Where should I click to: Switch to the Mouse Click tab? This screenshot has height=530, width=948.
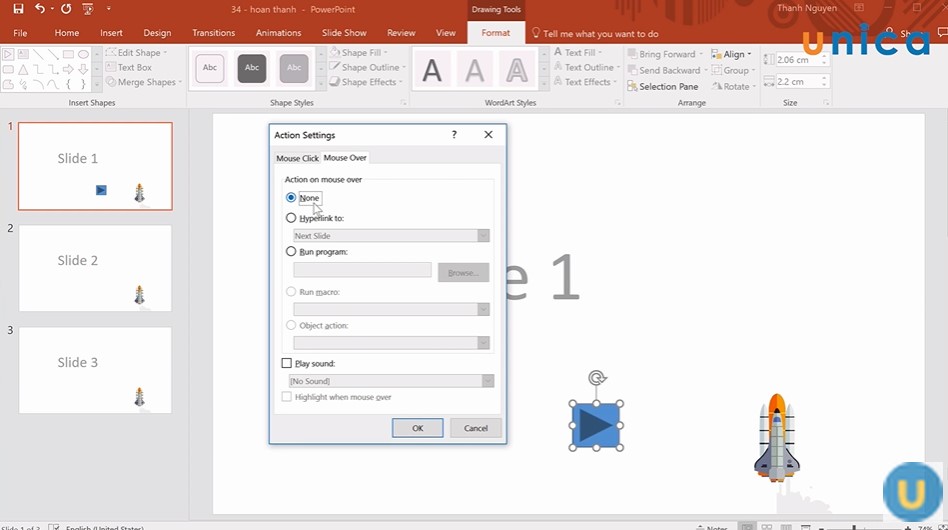coord(297,158)
